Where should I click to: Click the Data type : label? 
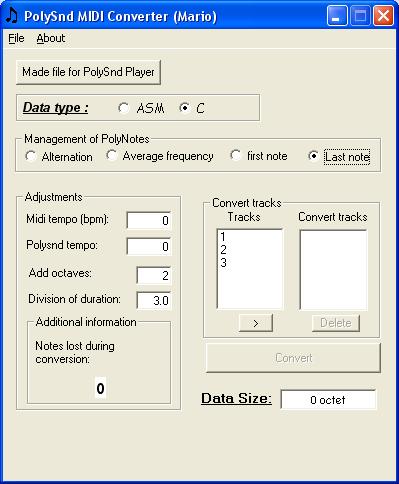click(x=55, y=108)
